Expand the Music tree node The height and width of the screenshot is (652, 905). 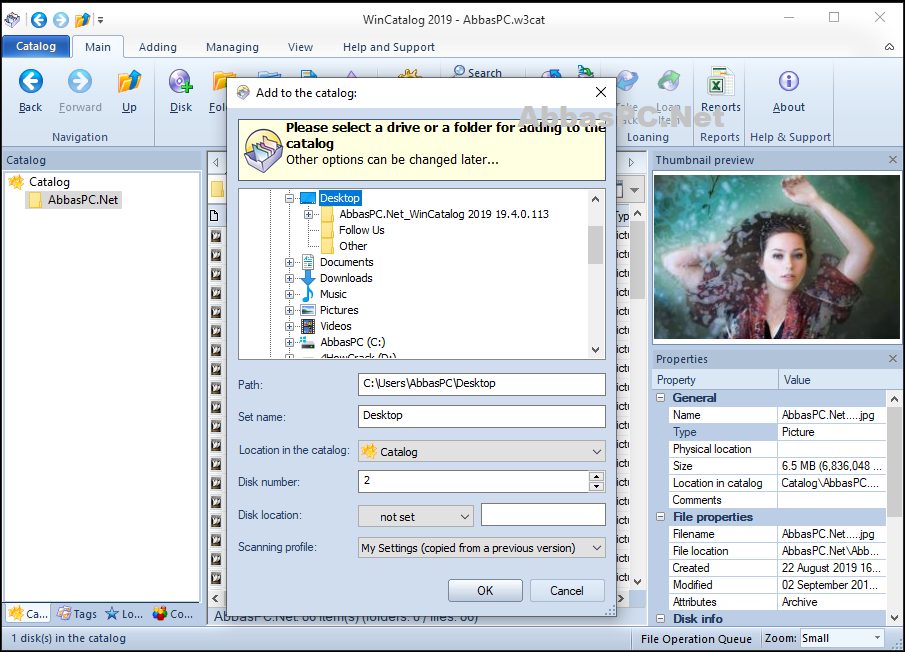(x=289, y=294)
